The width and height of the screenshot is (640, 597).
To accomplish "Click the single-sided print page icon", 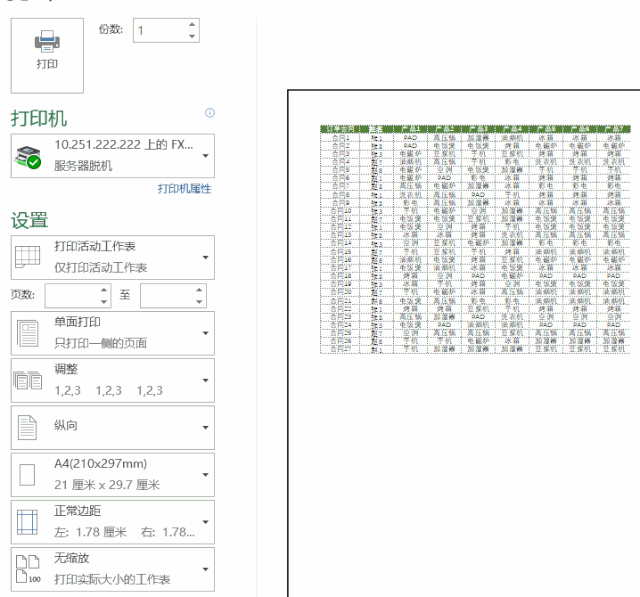I will [x=28, y=333].
